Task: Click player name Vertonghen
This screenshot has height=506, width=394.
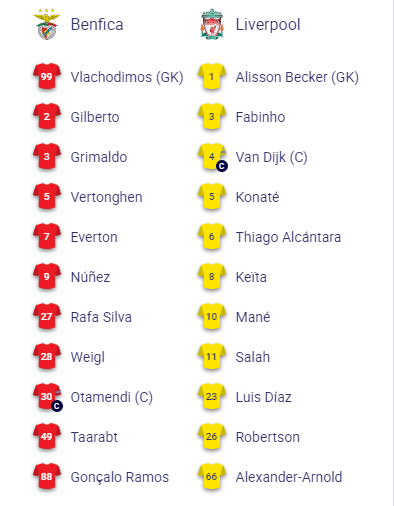Action: (x=107, y=197)
